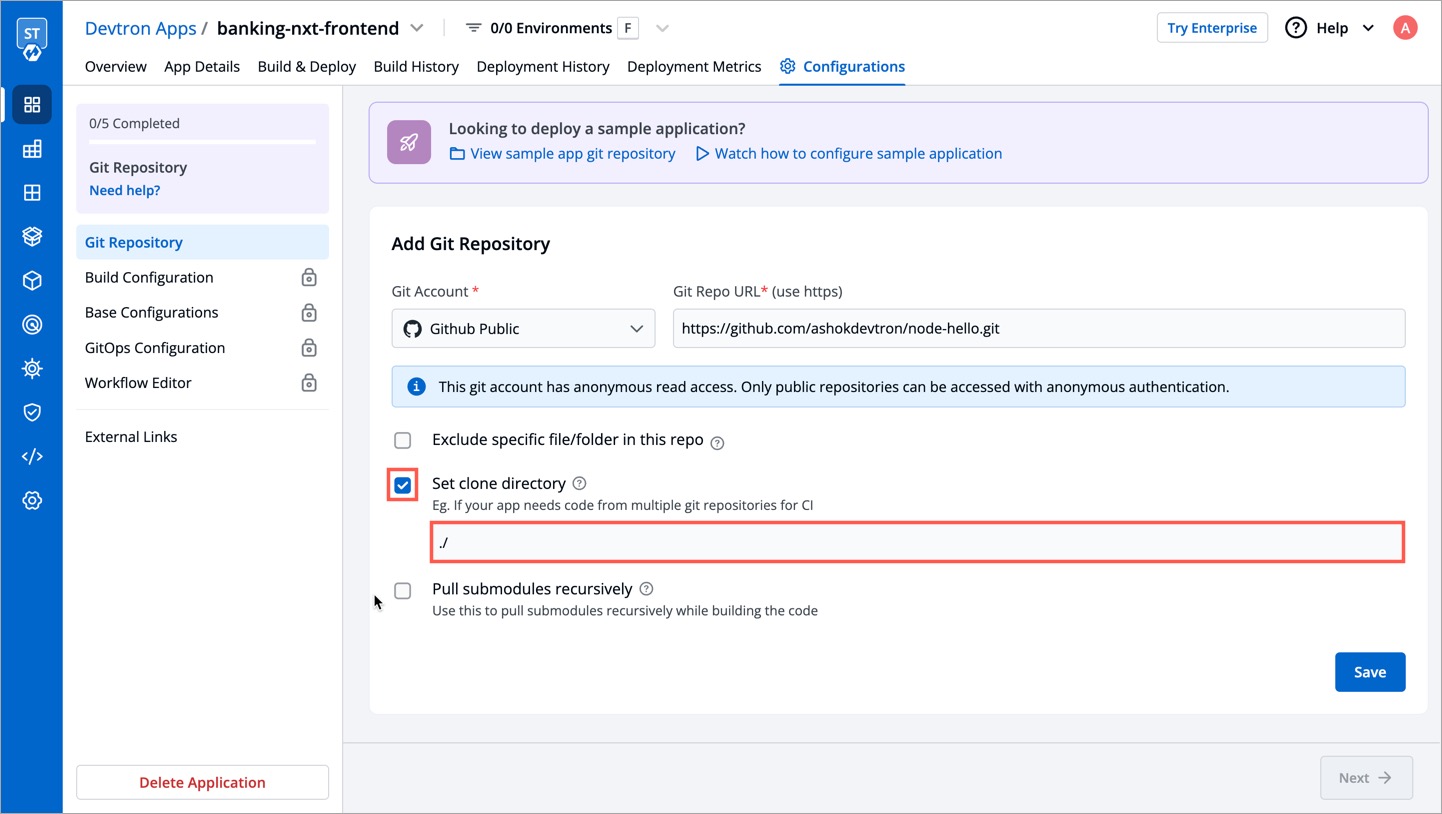Screen dimensions: 1442x814
Task: Expand the banking-nxt-frontend app selector
Action: (x=417, y=28)
